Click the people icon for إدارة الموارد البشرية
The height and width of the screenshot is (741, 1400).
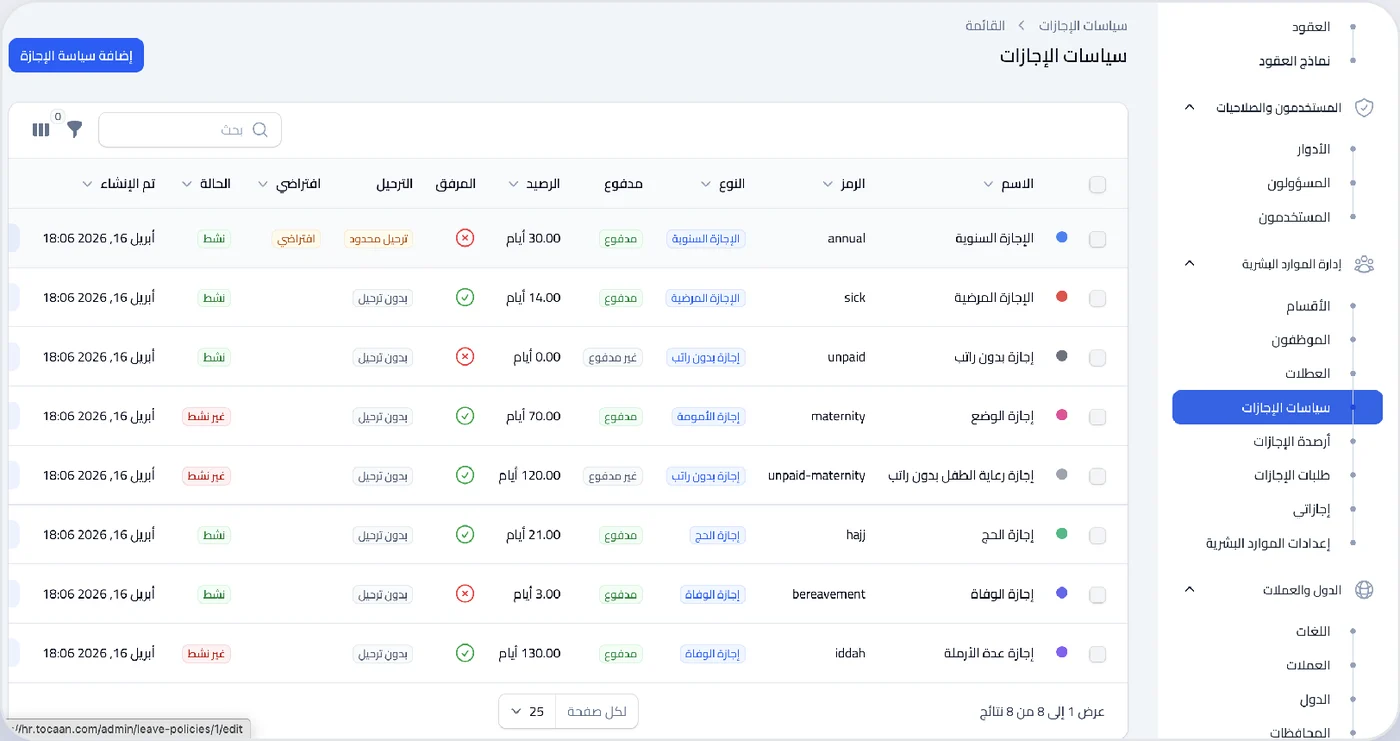pos(1363,264)
